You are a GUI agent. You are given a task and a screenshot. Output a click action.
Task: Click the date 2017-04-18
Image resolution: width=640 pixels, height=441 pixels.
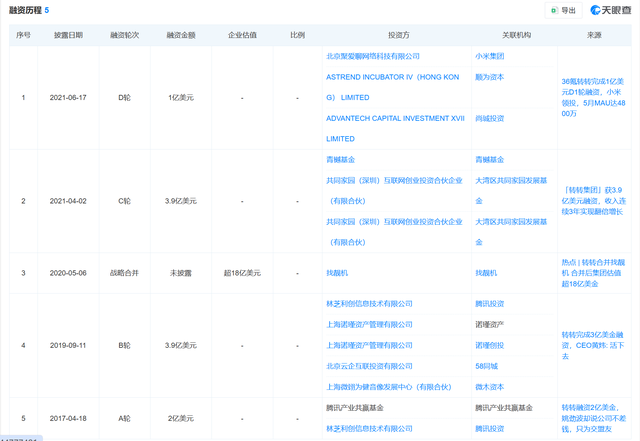click(x=68, y=419)
